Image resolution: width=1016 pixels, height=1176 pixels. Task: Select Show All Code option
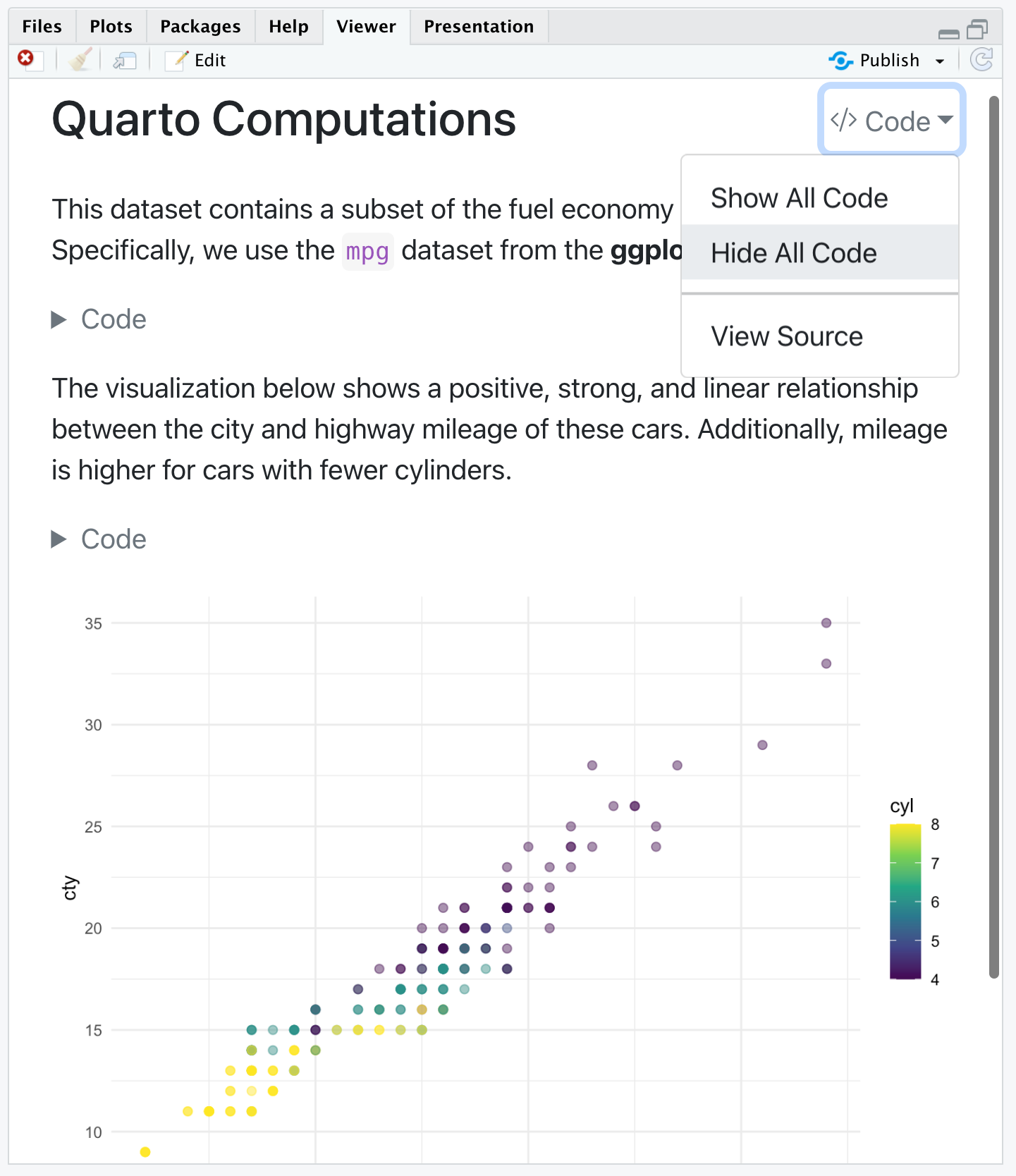(799, 198)
